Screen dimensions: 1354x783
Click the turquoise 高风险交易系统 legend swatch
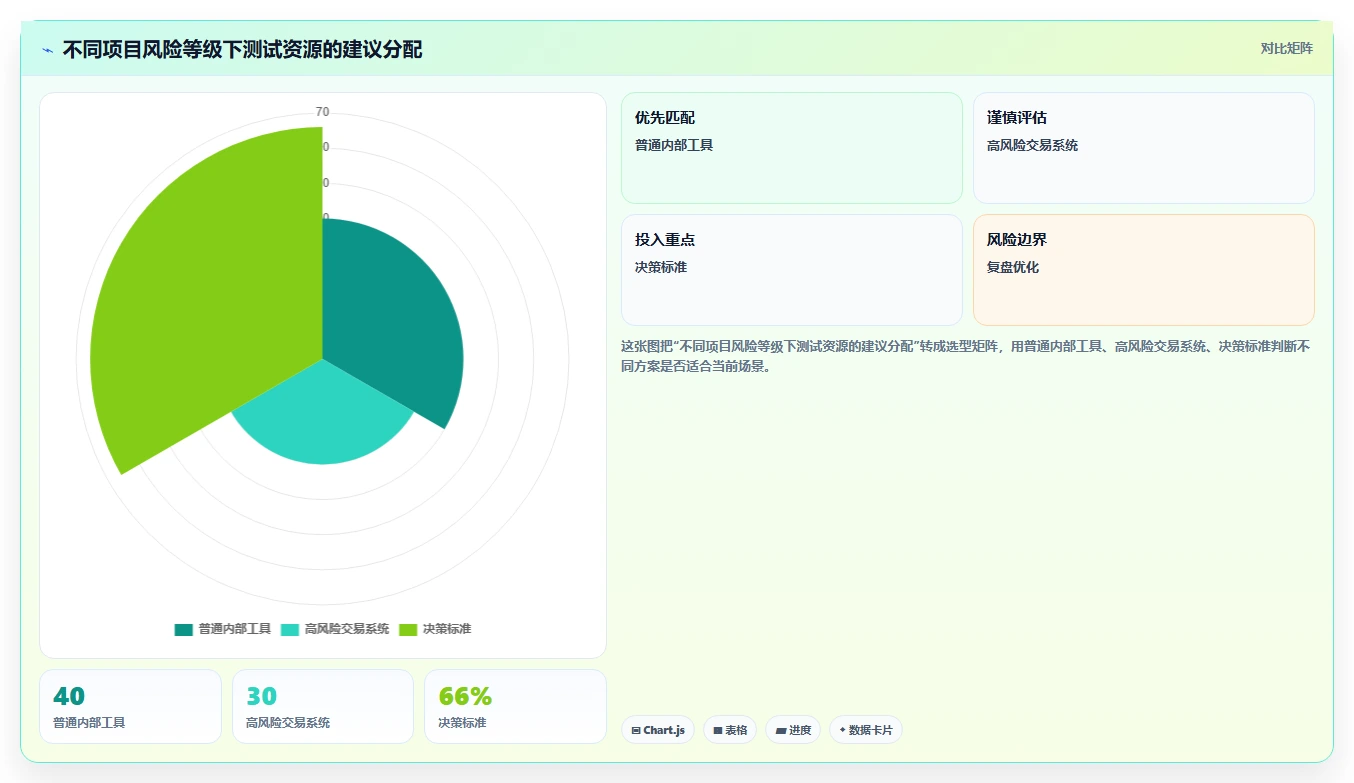coord(290,630)
